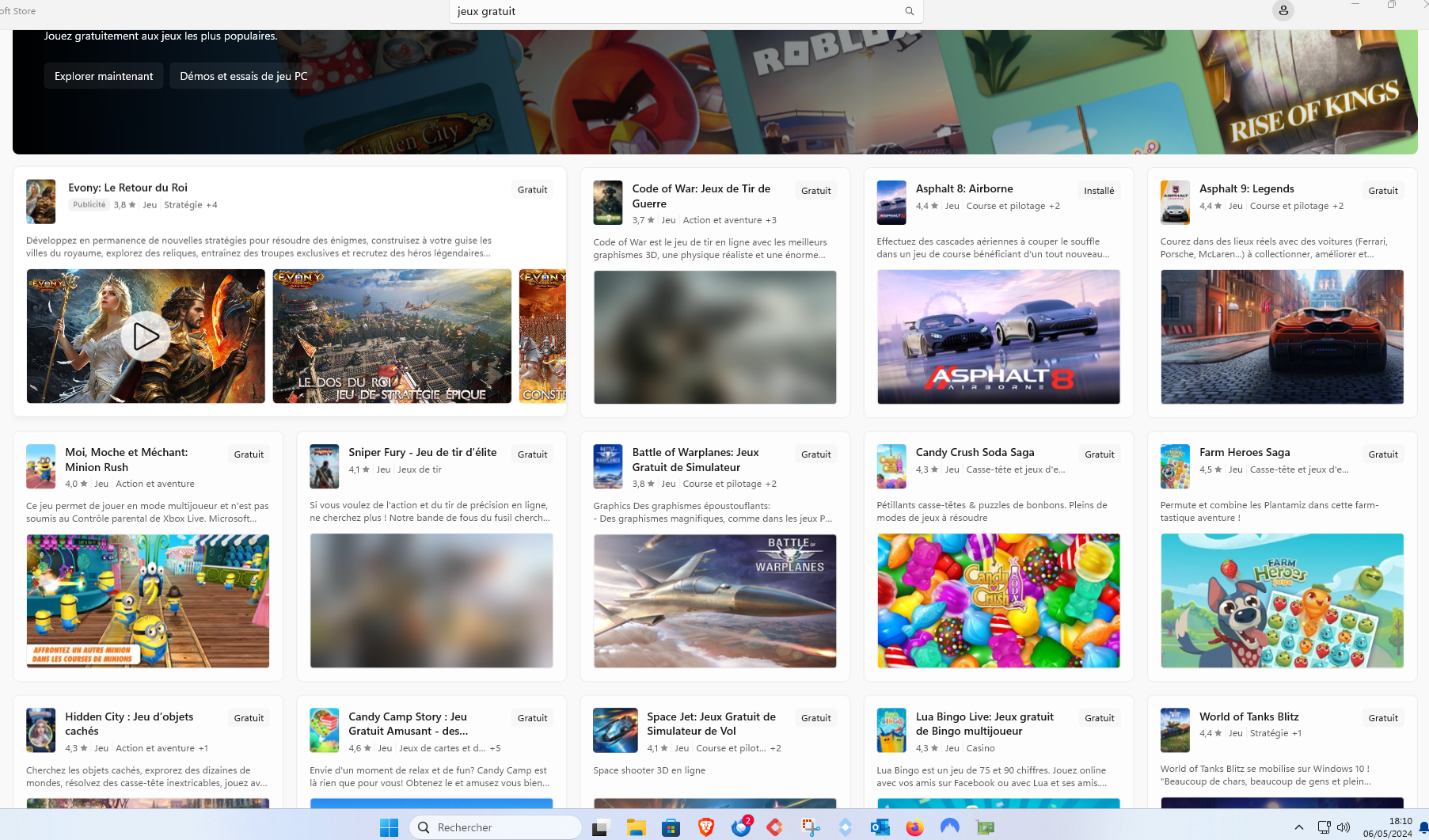Click Gratuit for Minion Rush
This screenshot has width=1429, height=840.
(249, 454)
